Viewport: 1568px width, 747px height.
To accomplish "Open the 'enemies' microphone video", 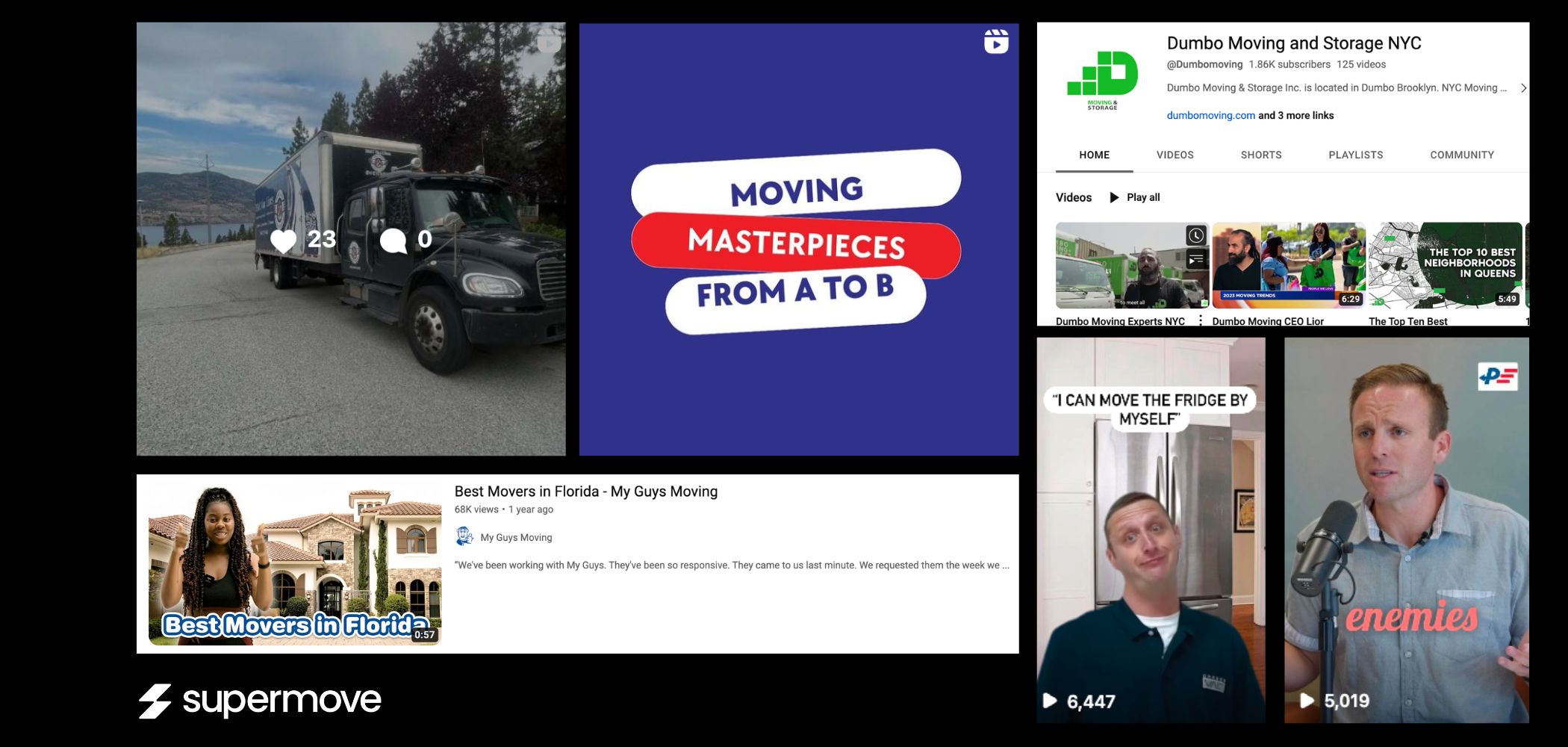I will 1407,530.
